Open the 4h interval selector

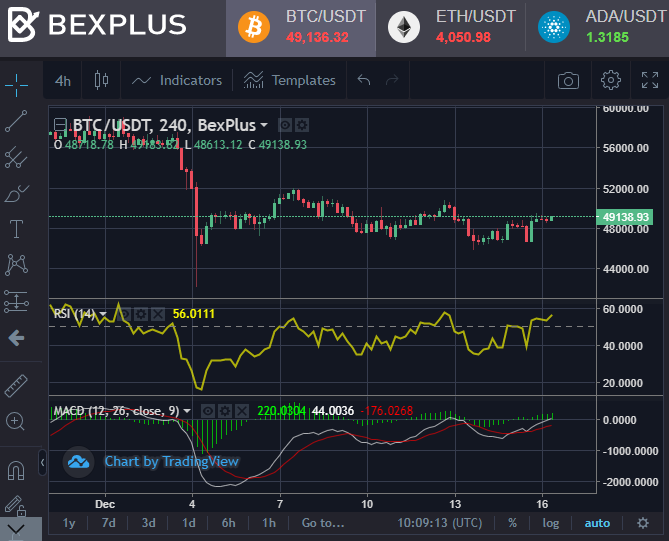coord(63,81)
